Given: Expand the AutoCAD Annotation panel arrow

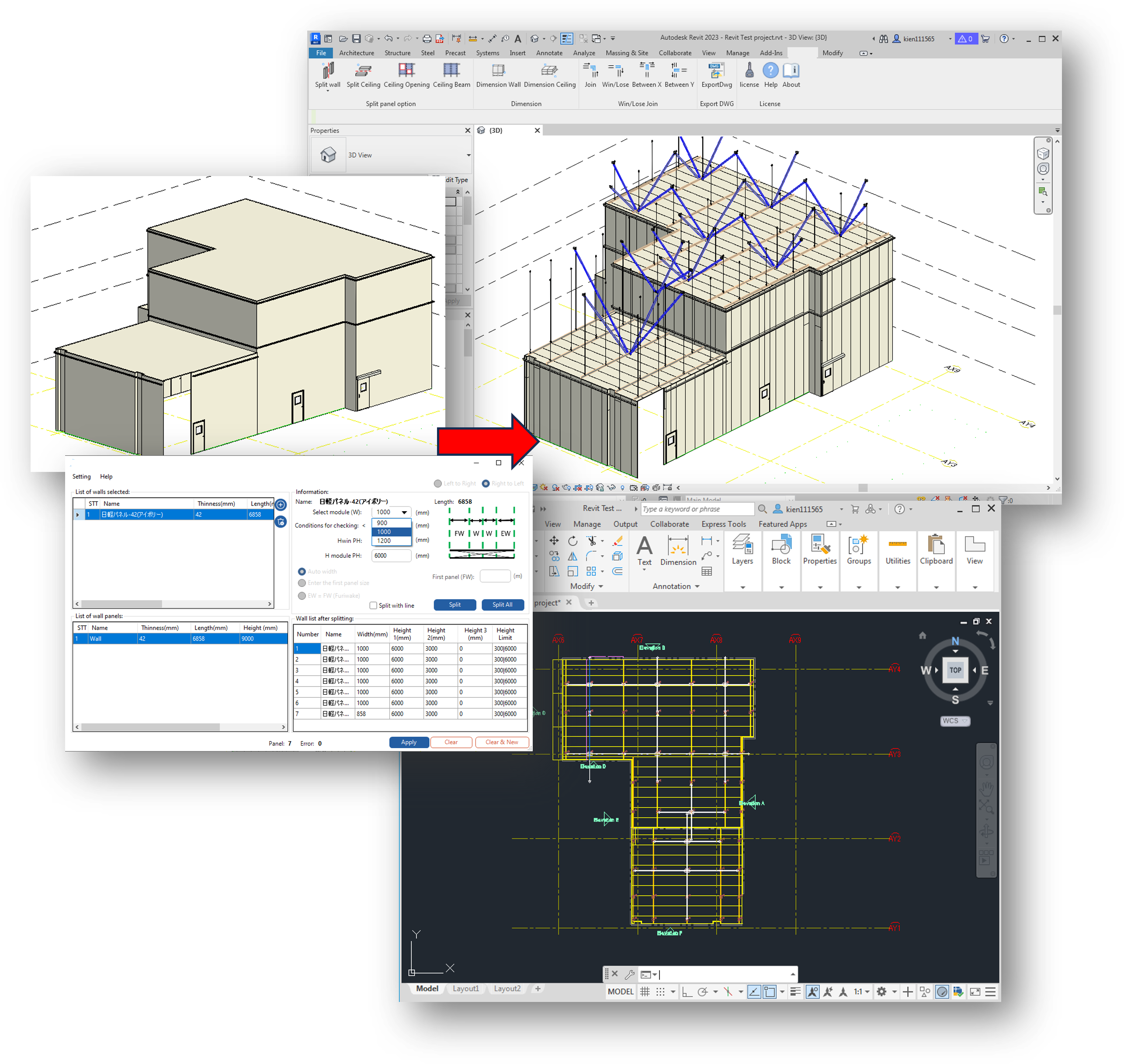Looking at the screenshot, I should [x=697, y=586].
